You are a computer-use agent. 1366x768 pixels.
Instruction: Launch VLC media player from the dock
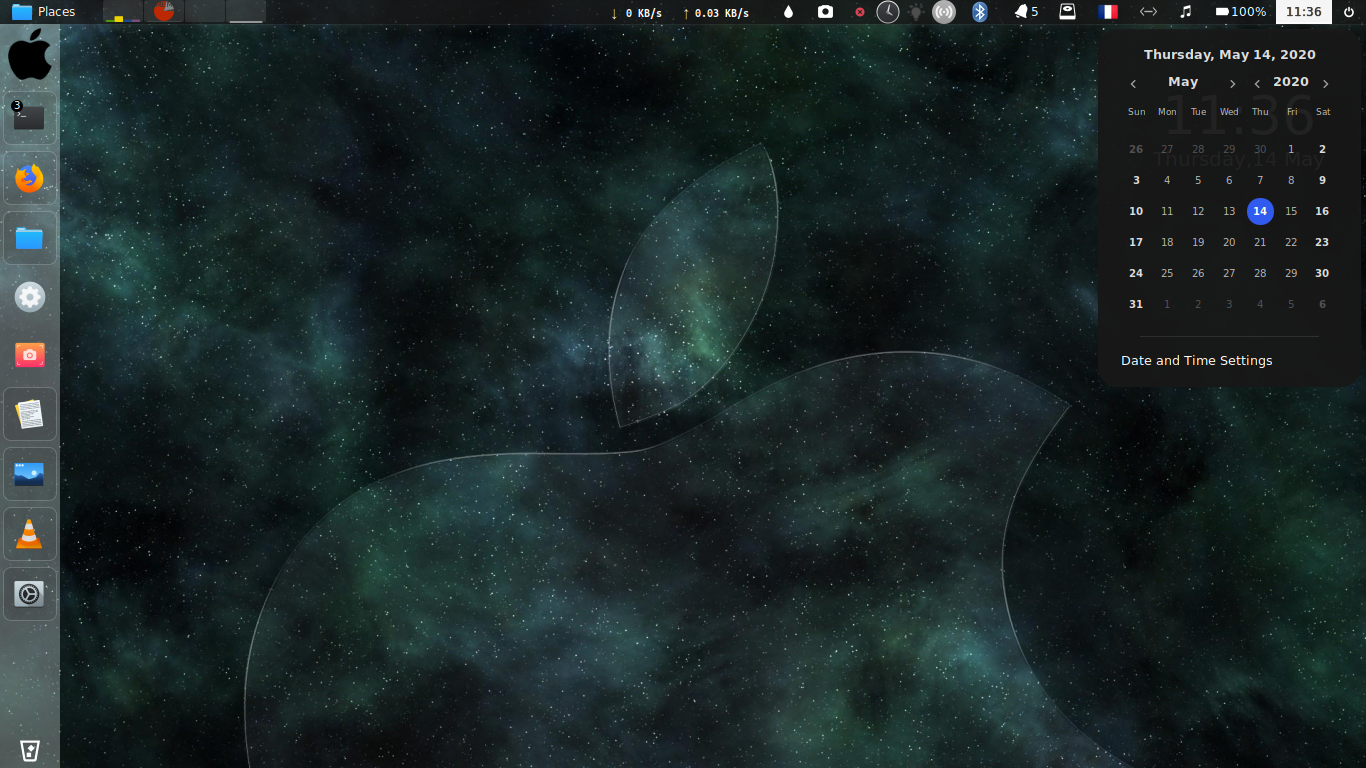point(30,534)
